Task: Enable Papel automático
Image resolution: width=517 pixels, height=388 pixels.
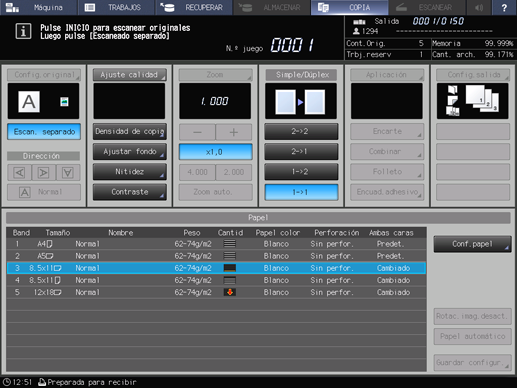Action: tap(472, 336)
